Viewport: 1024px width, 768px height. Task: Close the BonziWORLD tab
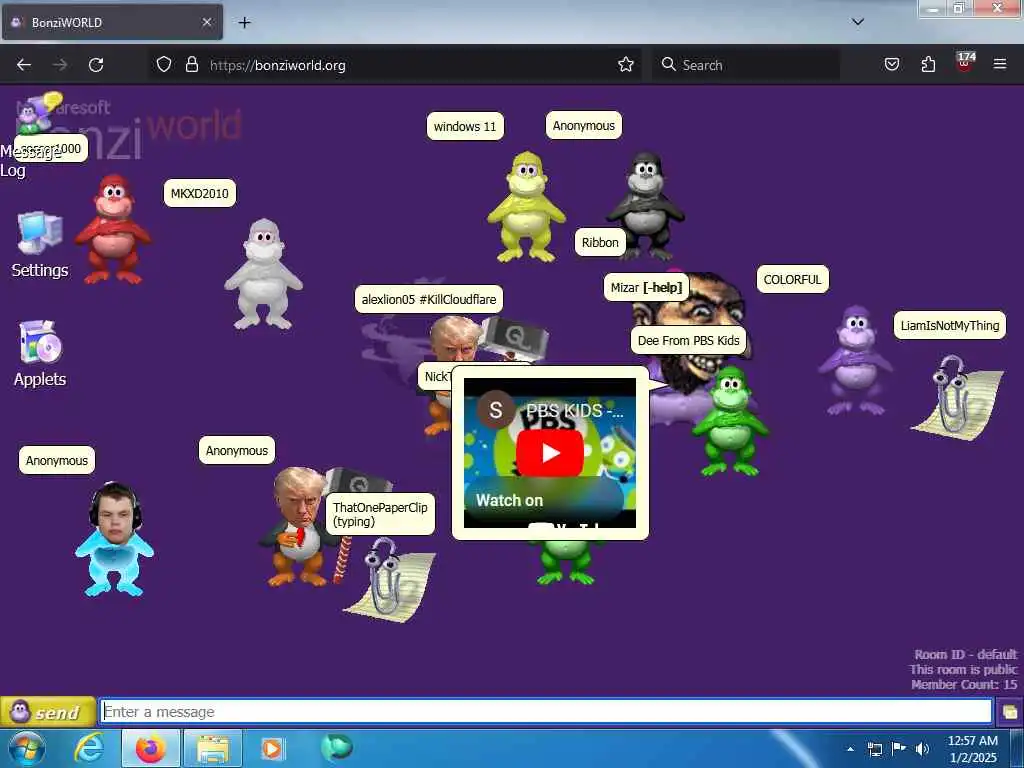click(x=207, y=22)
